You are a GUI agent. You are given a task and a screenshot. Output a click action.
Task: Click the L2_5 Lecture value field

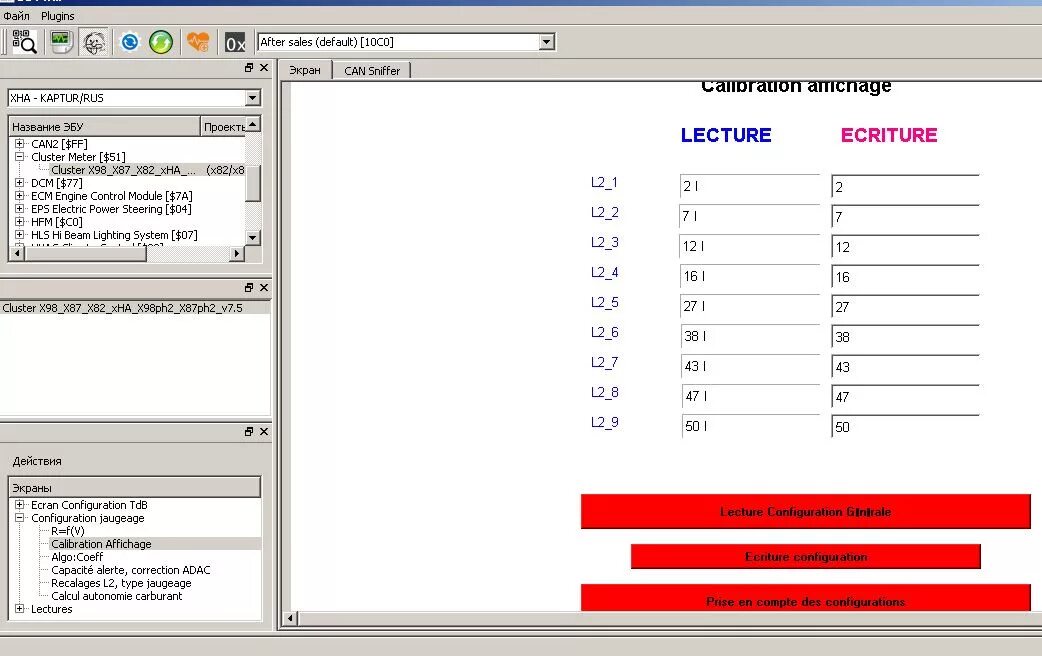pyautogui.click(x=750, y=306)
